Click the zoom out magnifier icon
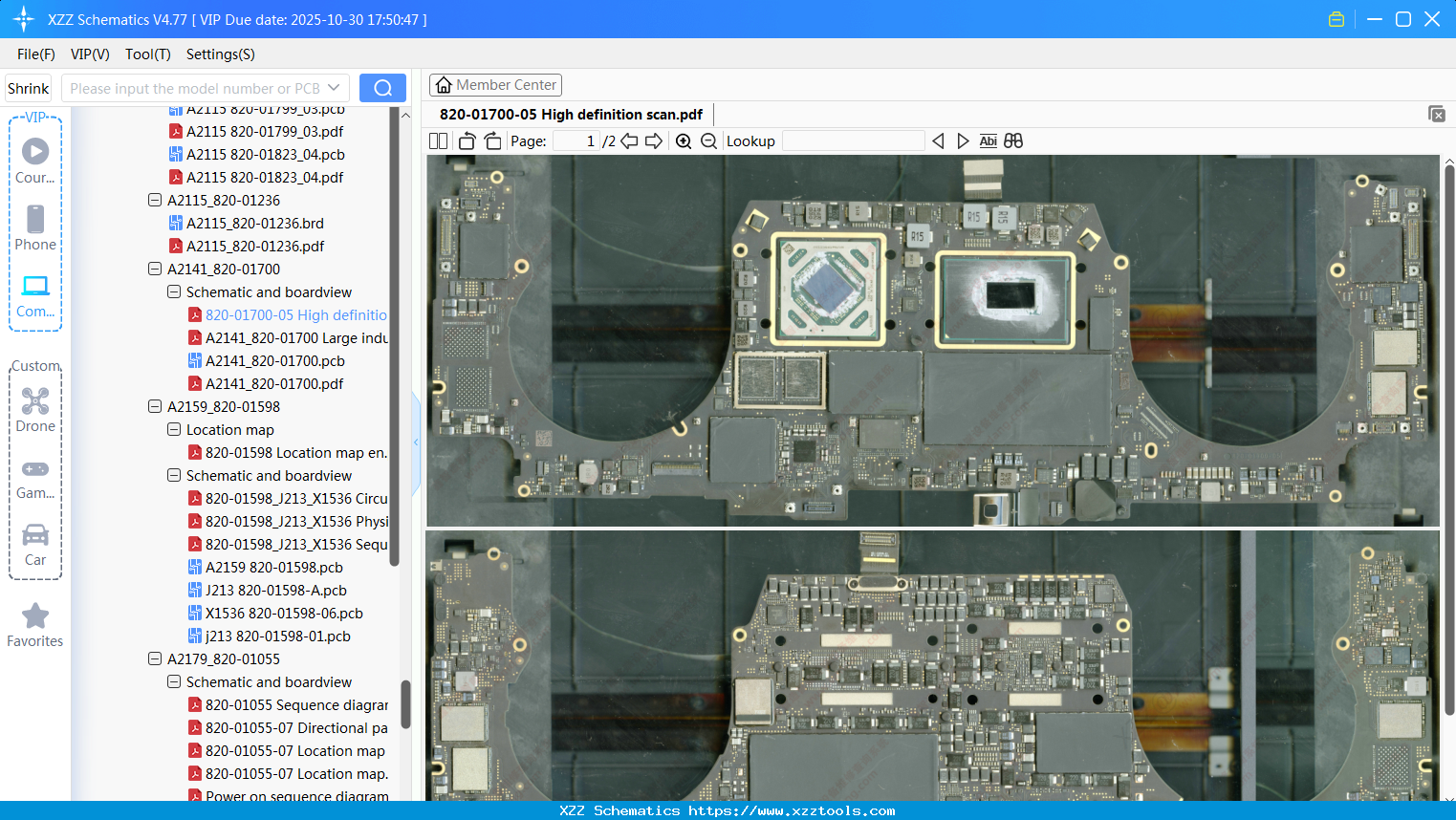 pyautogui.click(x=708, y=141)
